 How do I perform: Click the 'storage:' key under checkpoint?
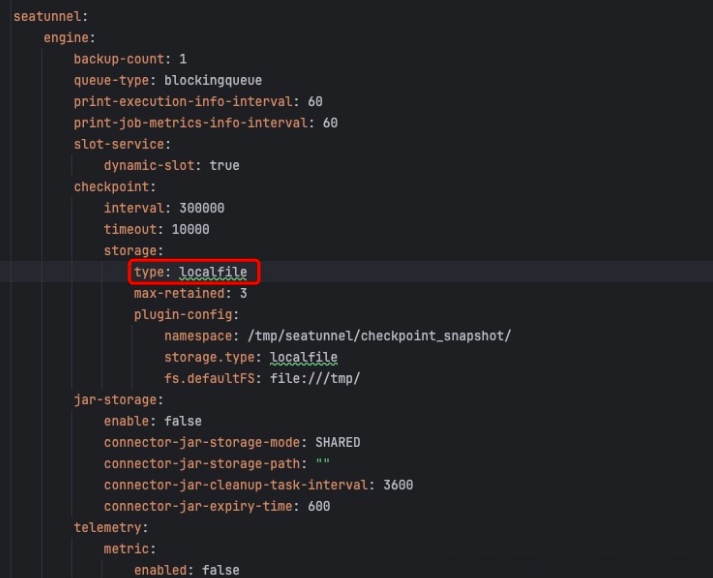point(134,251)
